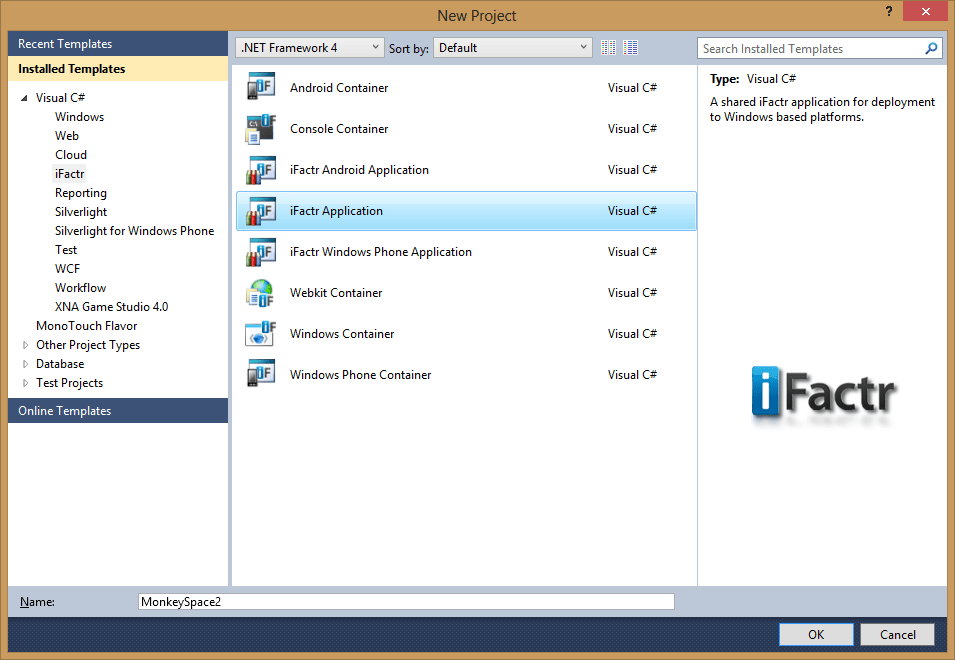Click Visual C# label in Android Container row
The width and height of the screenshot is (955, 660).
(x=632, y=88)
